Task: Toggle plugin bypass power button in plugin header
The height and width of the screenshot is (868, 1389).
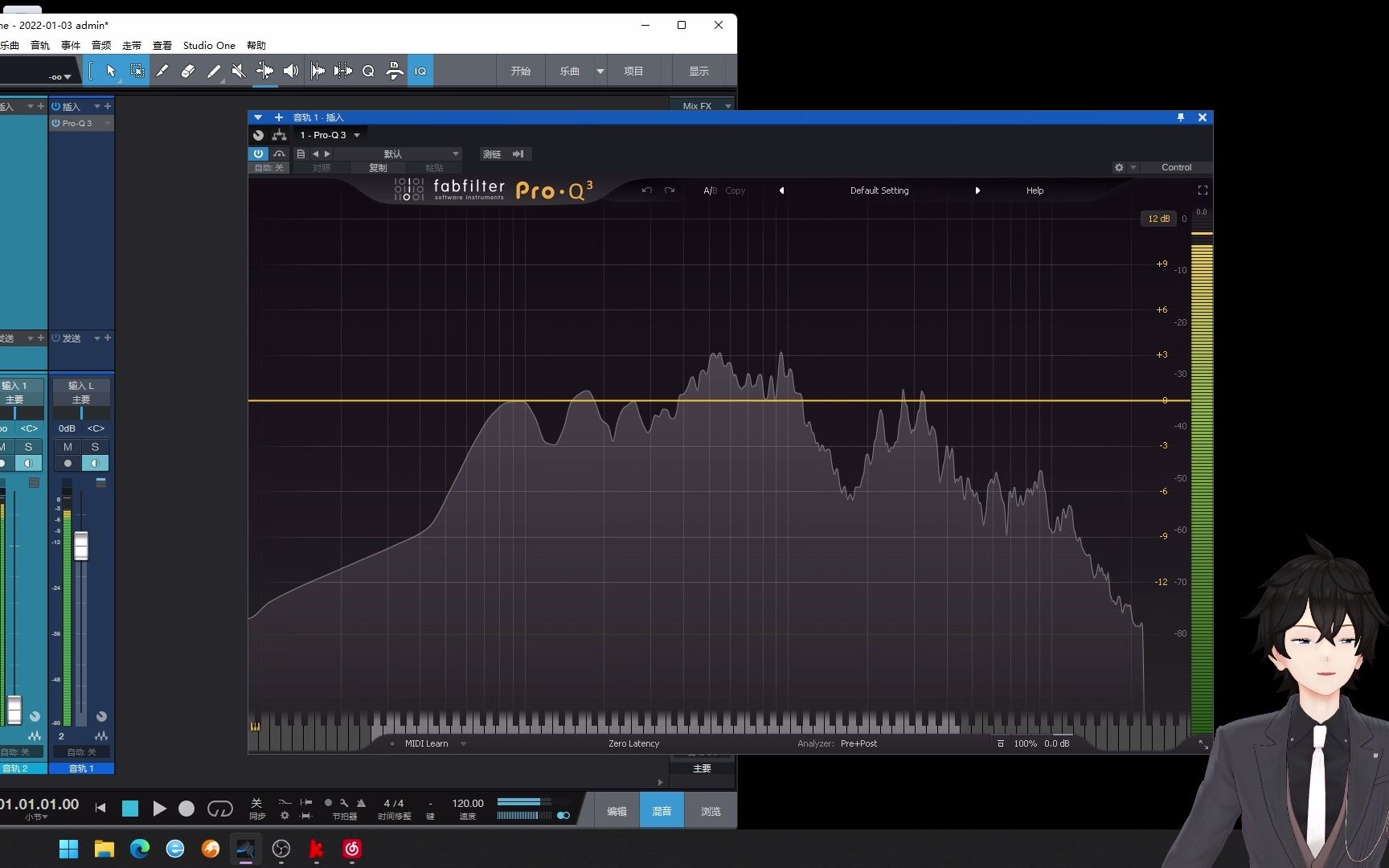Action: [258, 154]
